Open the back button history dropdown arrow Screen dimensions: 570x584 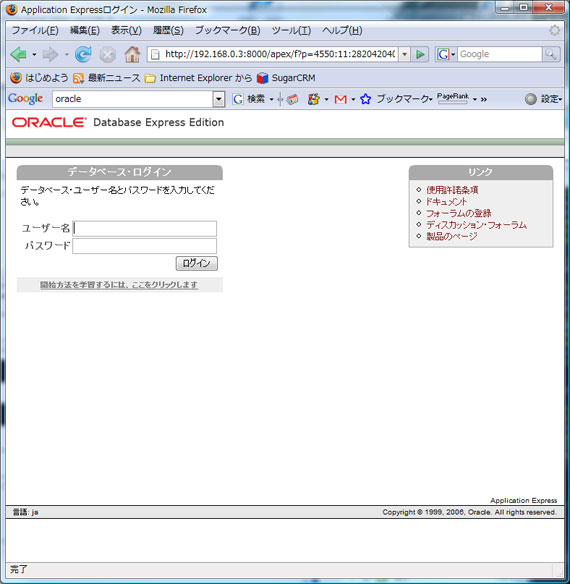(34, 55)
